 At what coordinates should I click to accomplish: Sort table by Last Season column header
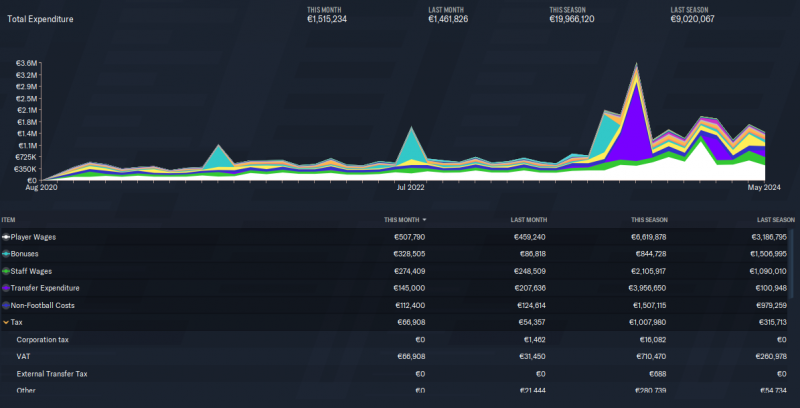775,219
